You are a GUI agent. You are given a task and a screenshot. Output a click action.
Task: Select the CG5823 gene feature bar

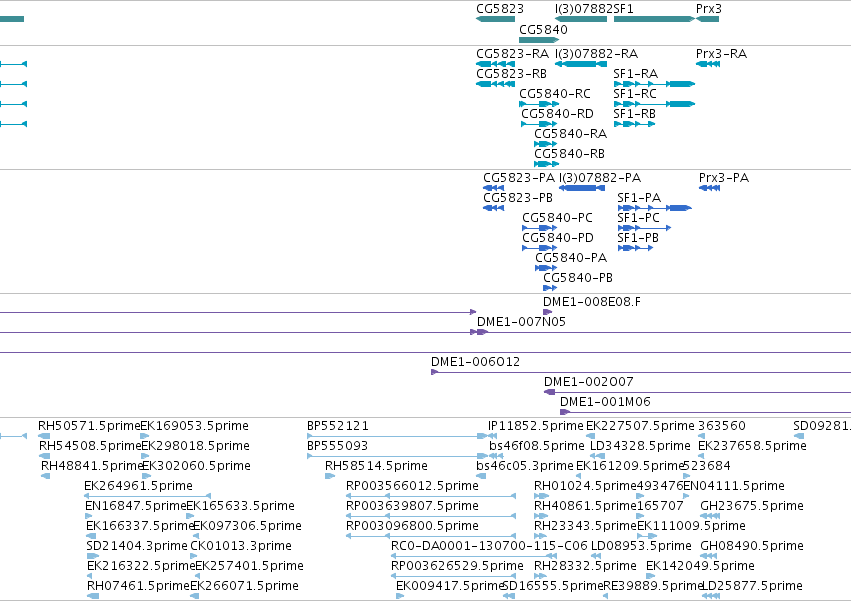pyautogui.click(x=496, y=19)
